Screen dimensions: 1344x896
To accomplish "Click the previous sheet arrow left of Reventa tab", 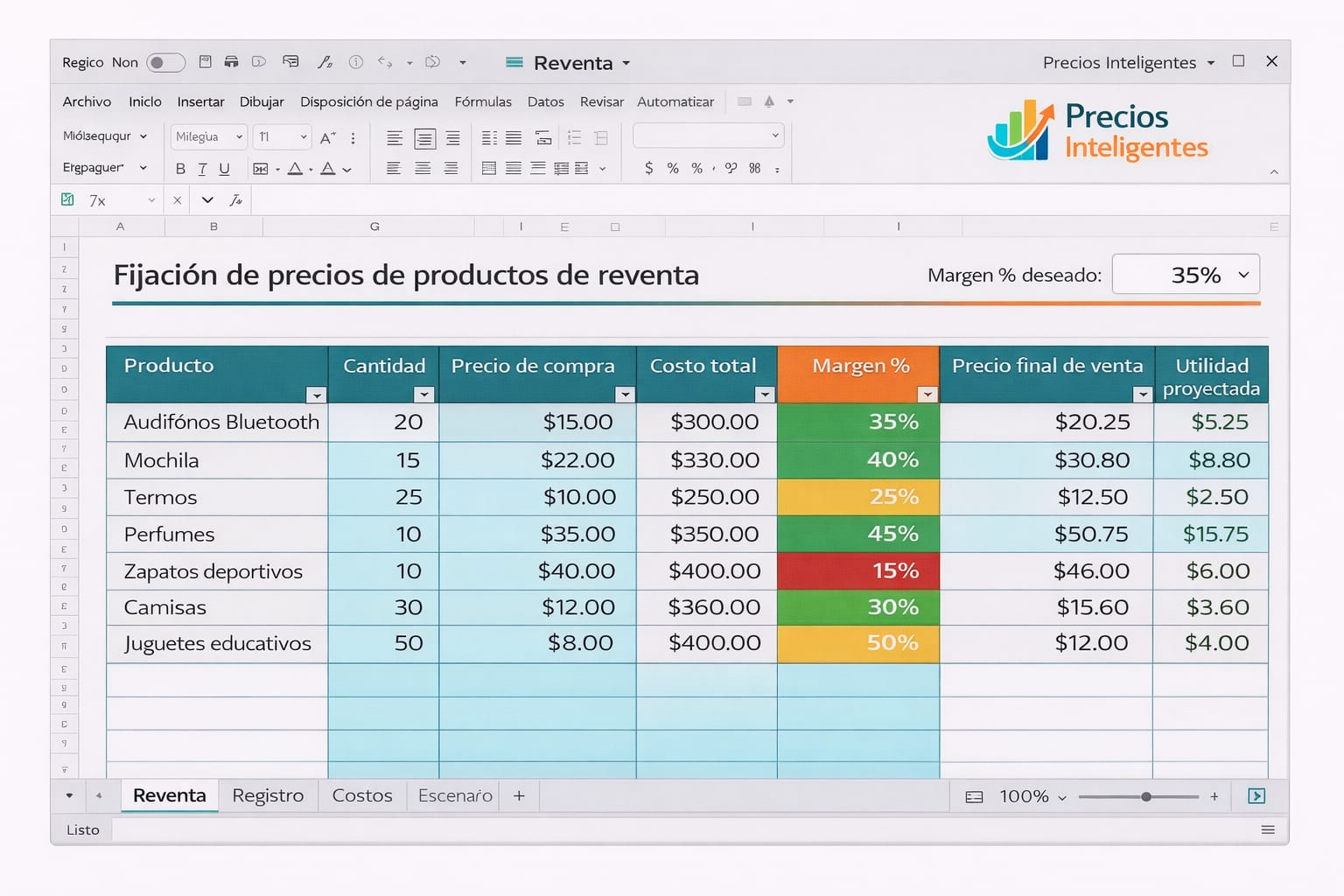I will (x=99, y=795).
